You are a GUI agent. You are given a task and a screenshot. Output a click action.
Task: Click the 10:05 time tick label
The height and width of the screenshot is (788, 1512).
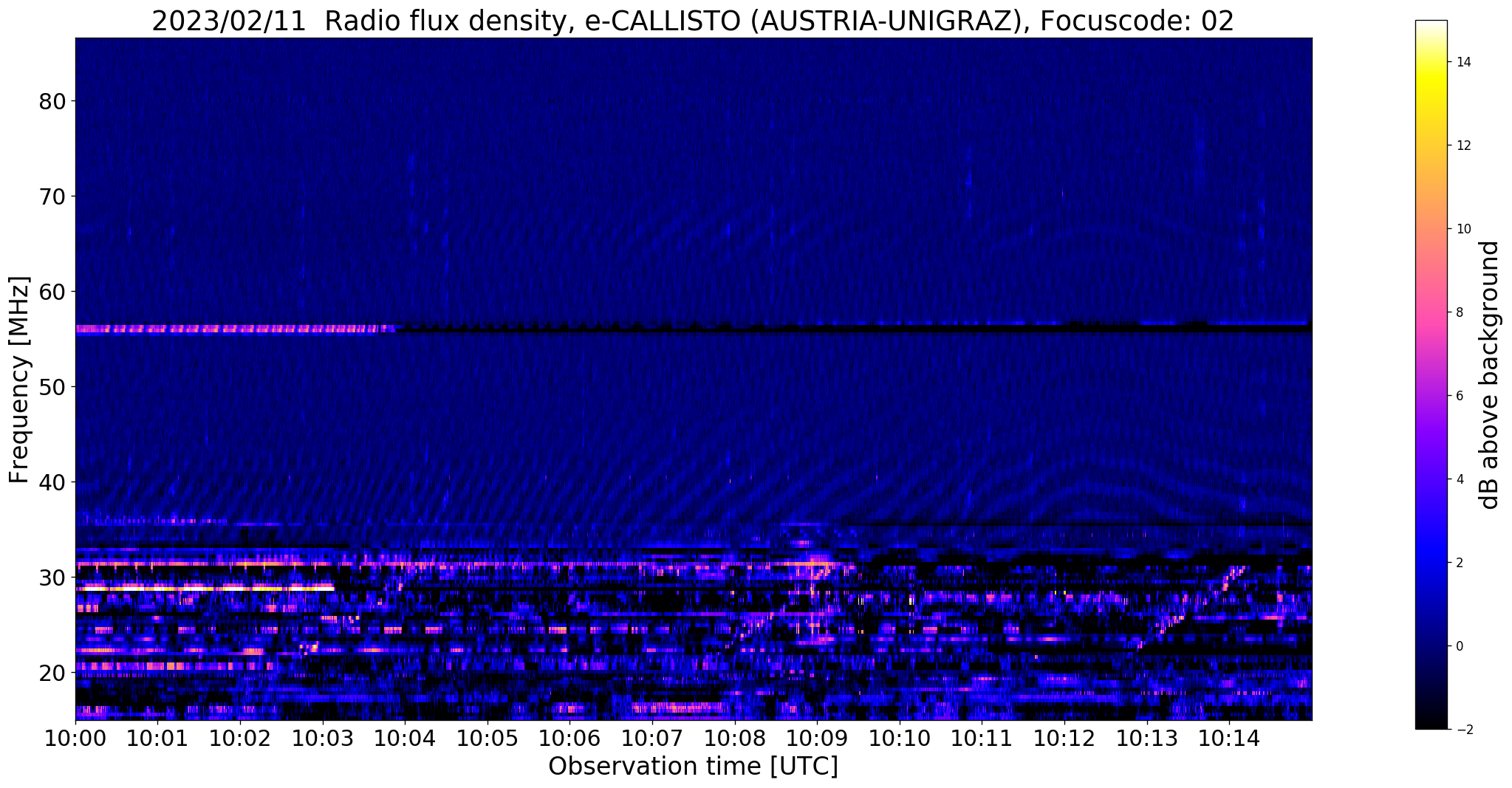tap(487, 739)
